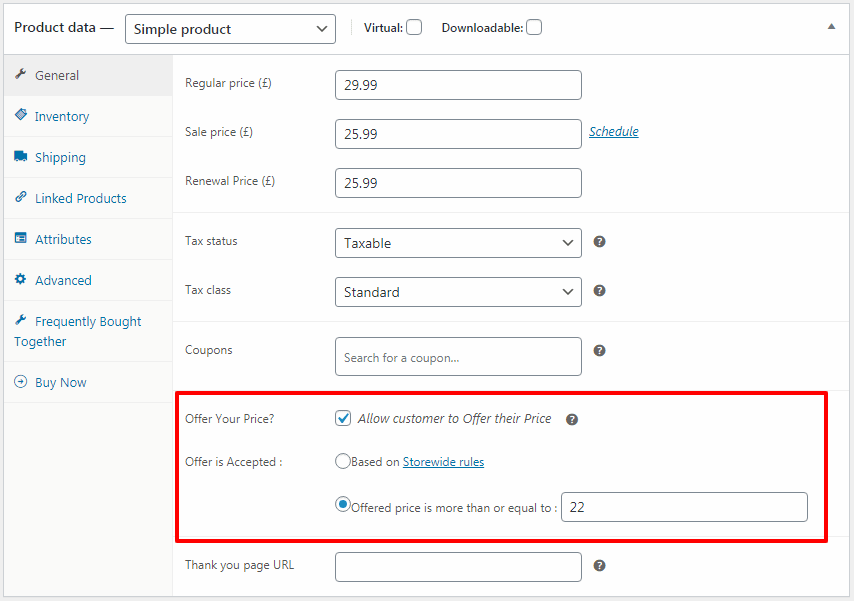Viewport: 854px width, 601px height.
Task: Show help tooltip for Coupons
Action: pyautogui.click(x=599, y=351)
